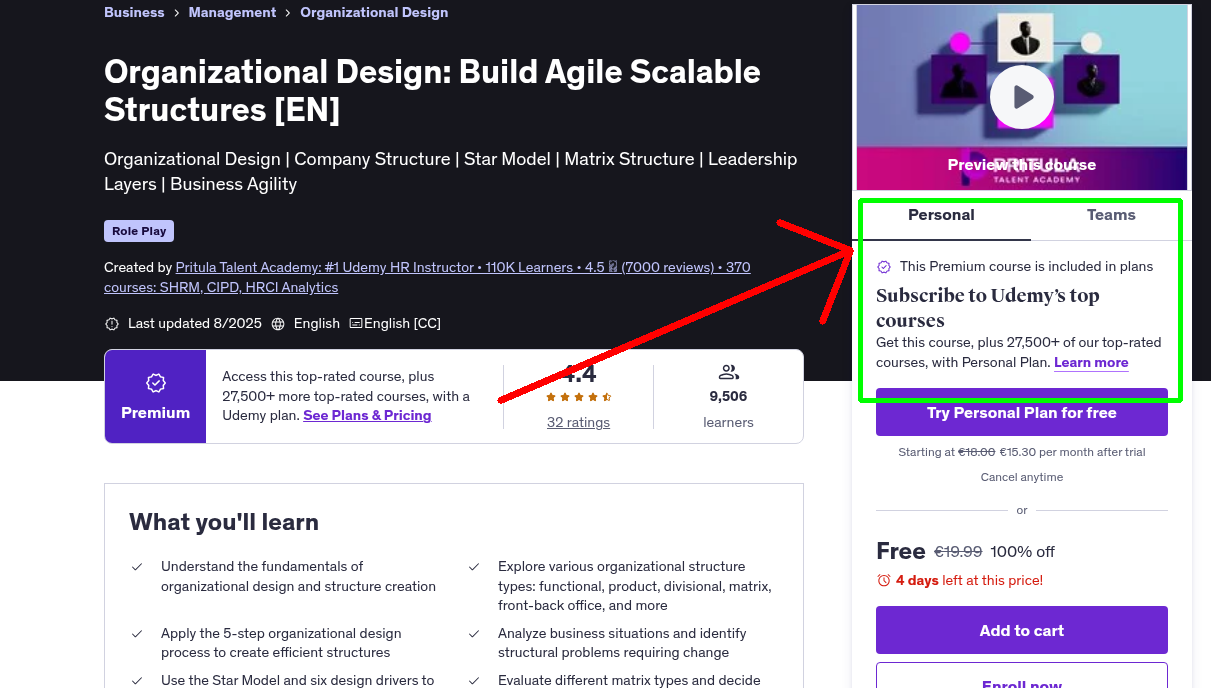Click 'Apply the 5-step organizational design' text

point(281,643)
